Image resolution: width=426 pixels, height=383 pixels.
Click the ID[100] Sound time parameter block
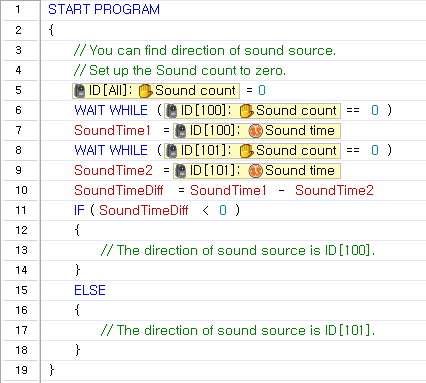(257, 131)
